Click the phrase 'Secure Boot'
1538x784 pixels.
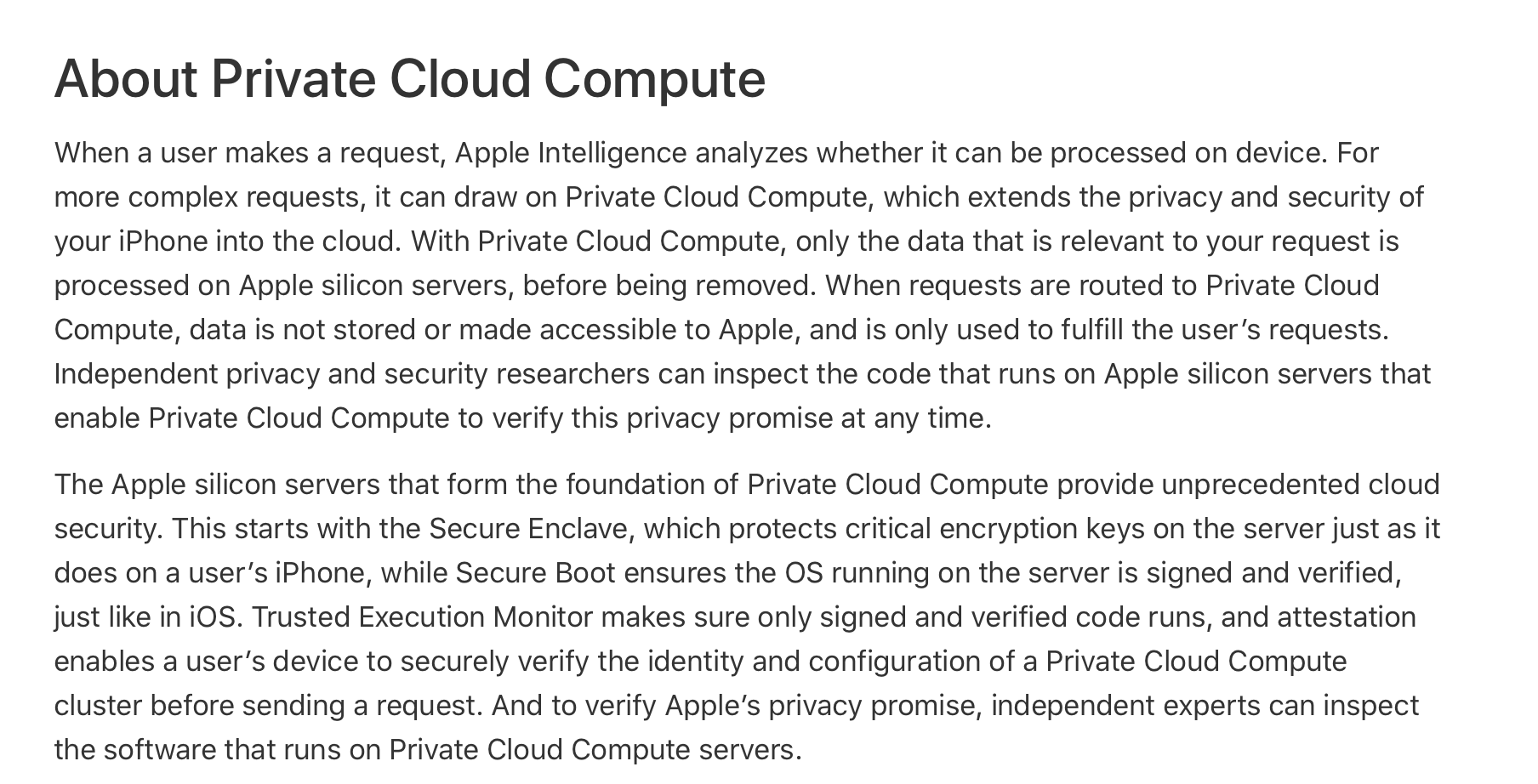click(x=535, y=573)
